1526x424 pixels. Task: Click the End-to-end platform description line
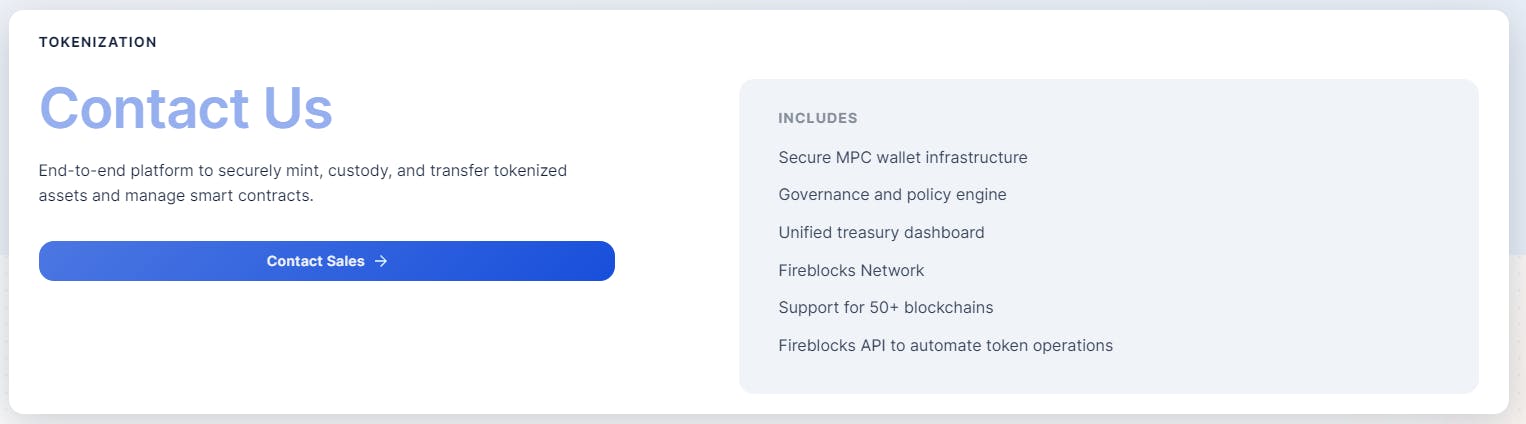point(303,171)
